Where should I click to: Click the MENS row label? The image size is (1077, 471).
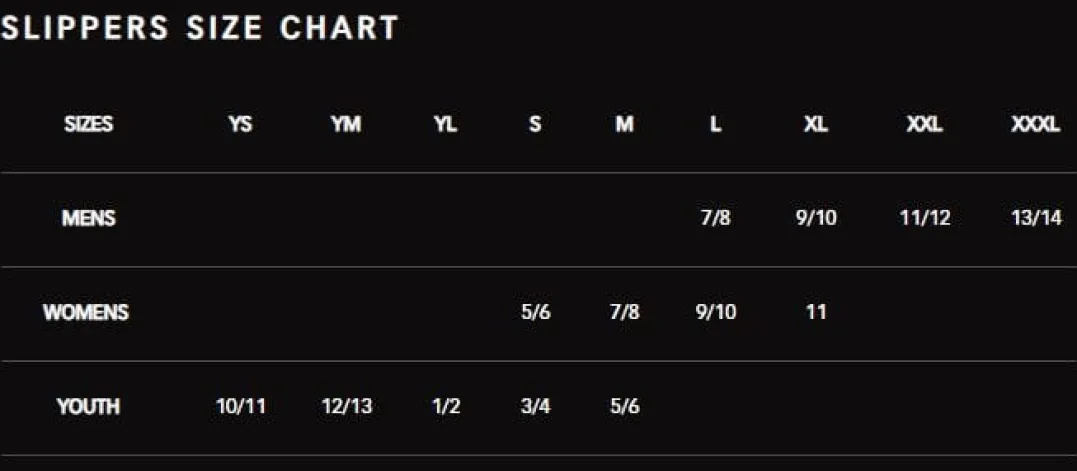[x=89, y=218]
